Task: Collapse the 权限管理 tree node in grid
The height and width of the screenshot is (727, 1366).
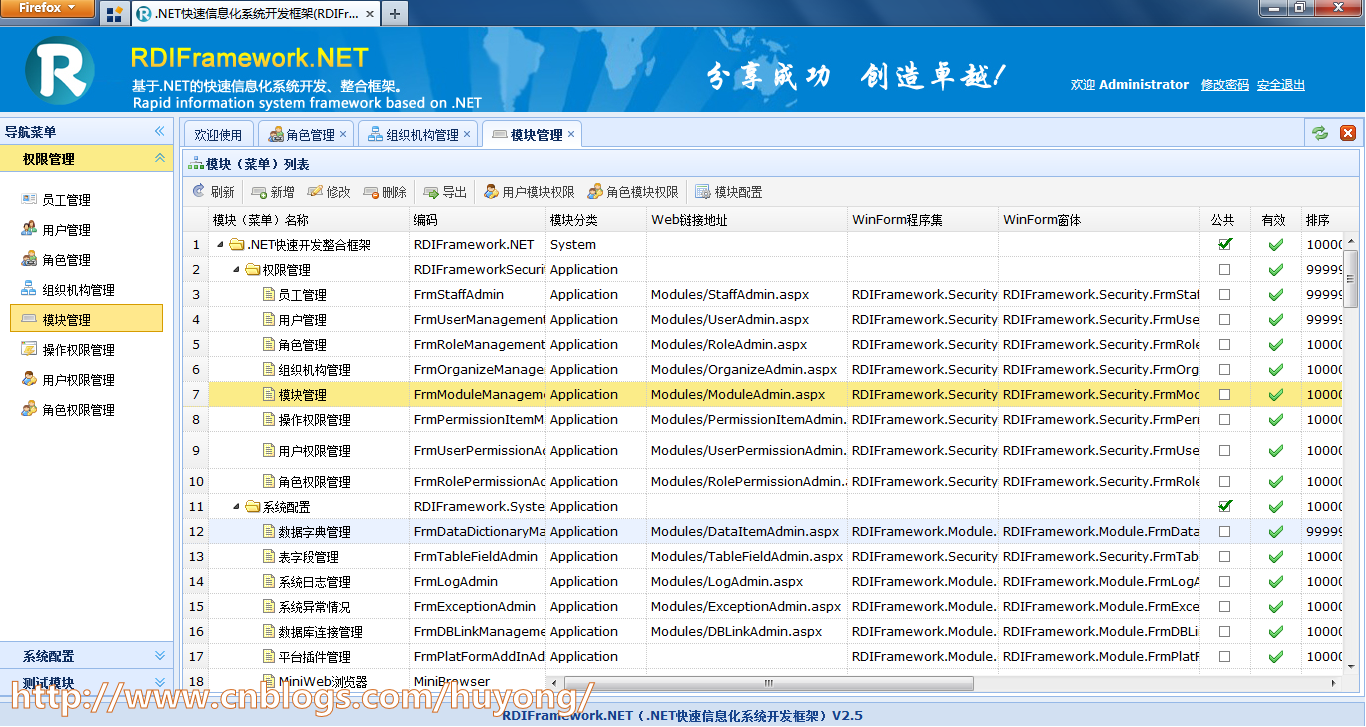Action: 237,270
